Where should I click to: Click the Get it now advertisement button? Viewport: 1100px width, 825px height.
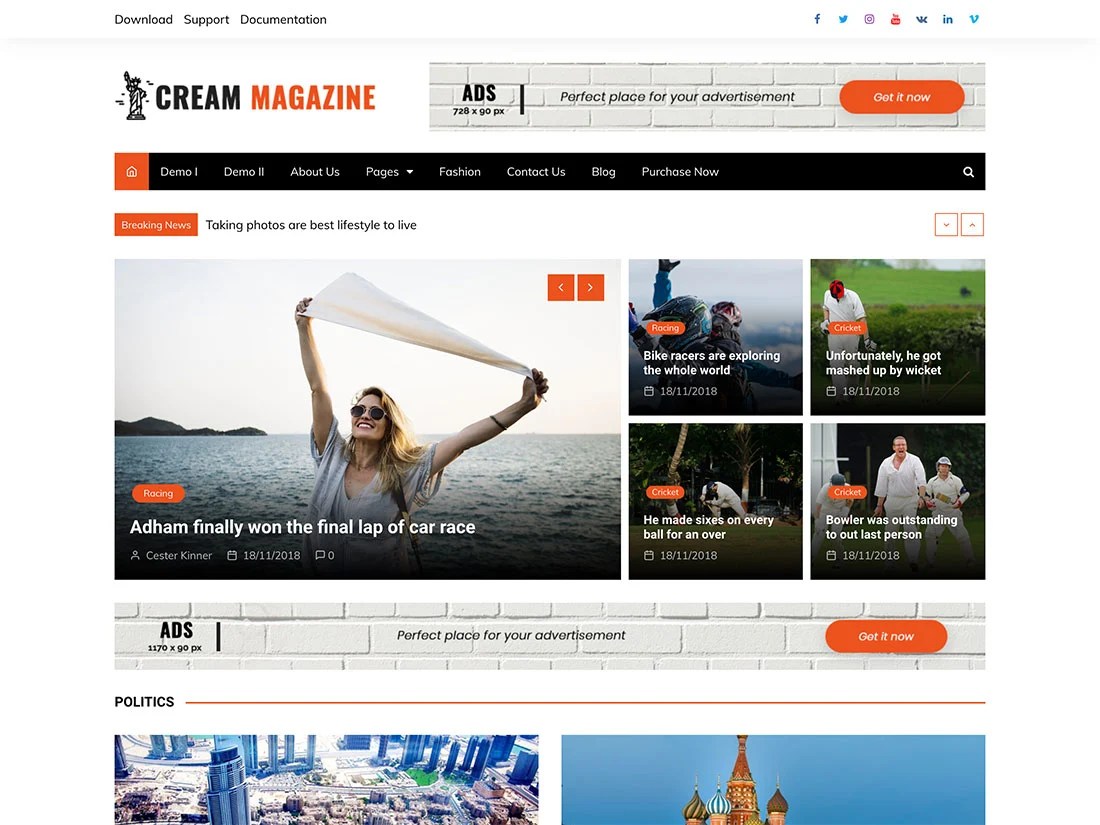tap(901, 97)
